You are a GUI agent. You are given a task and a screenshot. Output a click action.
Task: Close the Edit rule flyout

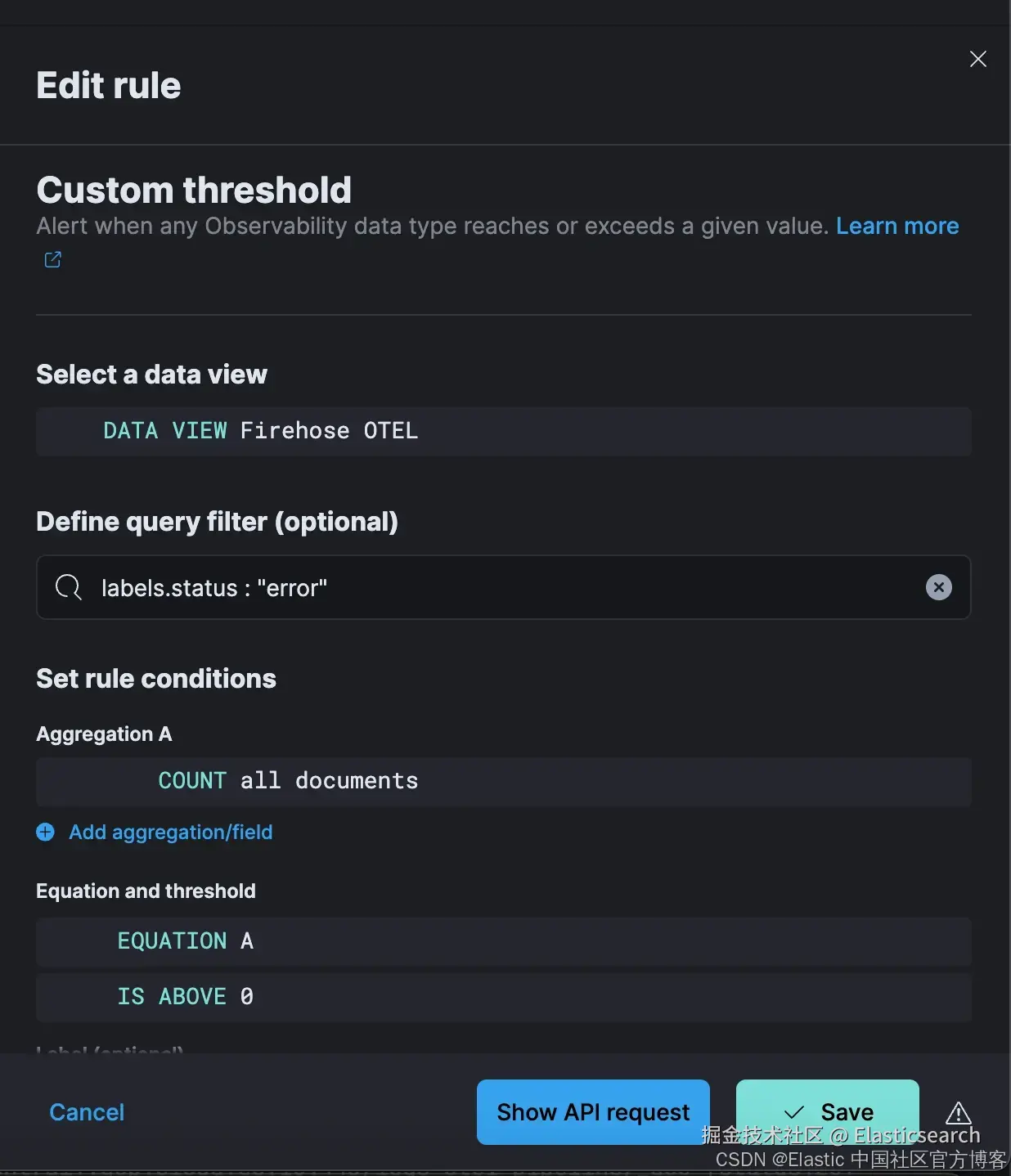point(977,59)
